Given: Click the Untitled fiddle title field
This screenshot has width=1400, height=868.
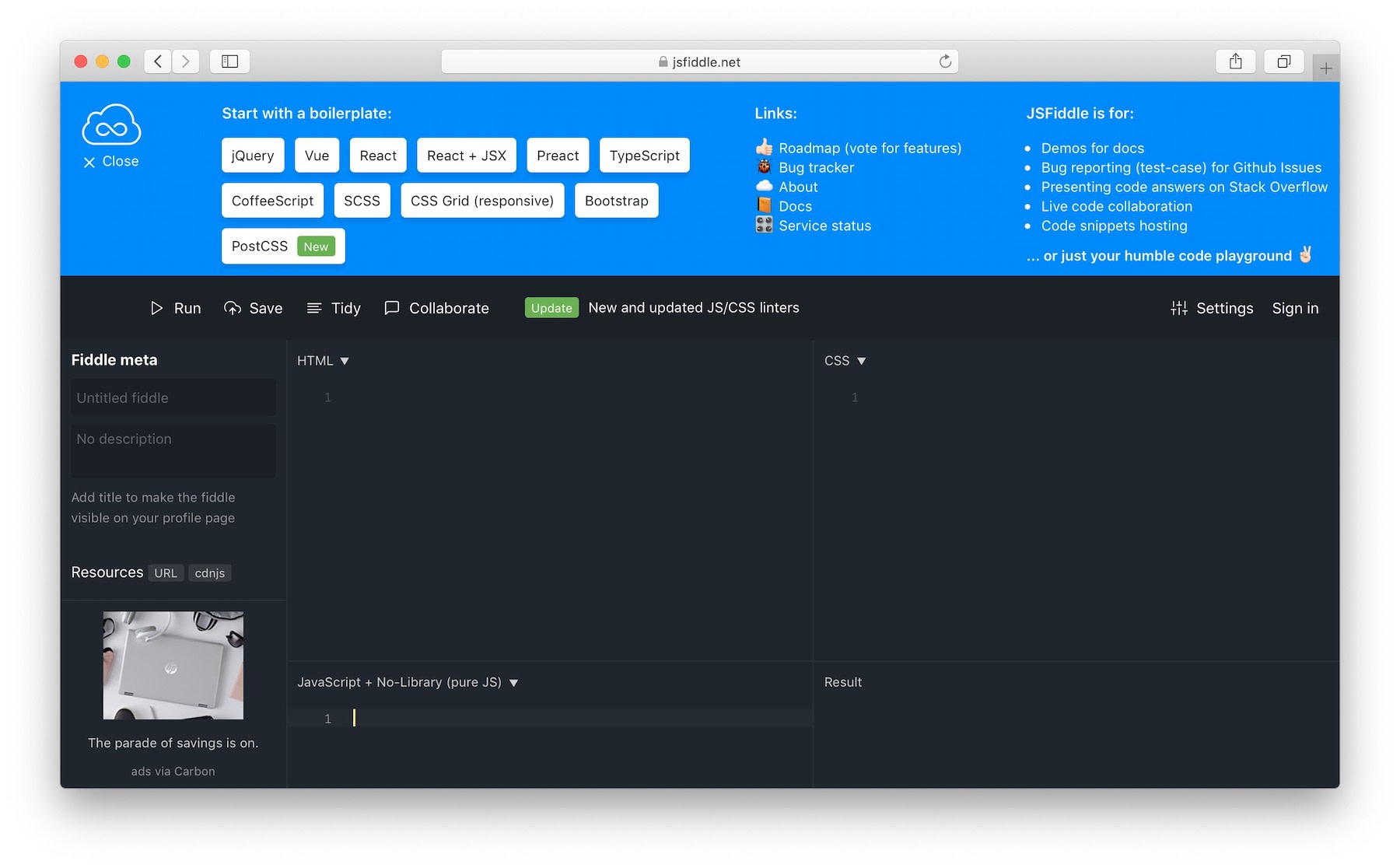Looking at the screenshot, I should (x=172, y=397).
